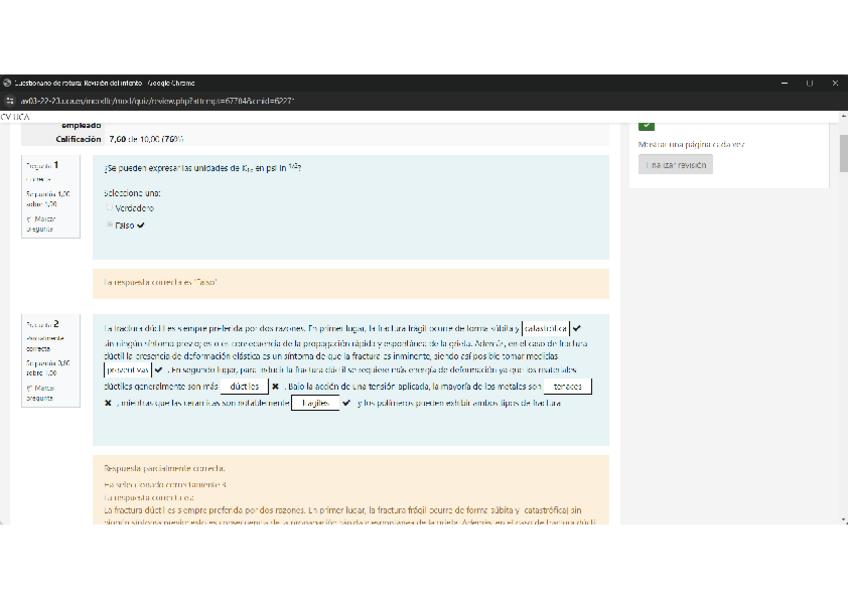This screenshot has width=848, height=599.
Task: Click the checkmark beside the catastrófica dropdown
Action: tap(577, 328)
